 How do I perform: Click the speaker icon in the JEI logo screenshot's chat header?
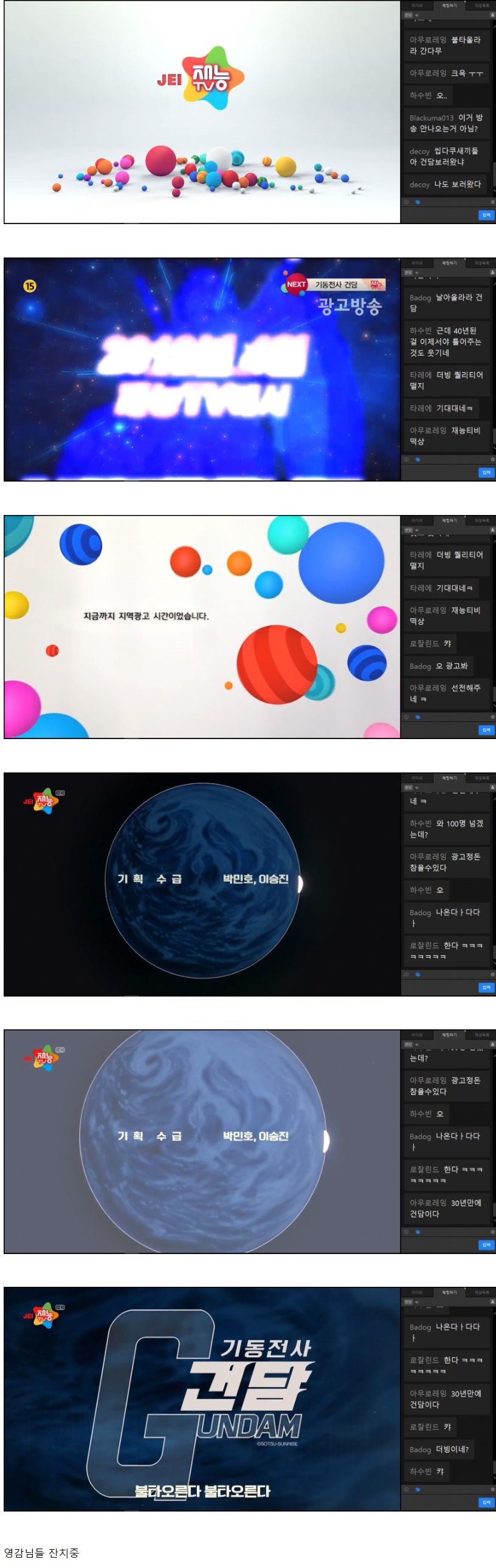pos(417,15)
